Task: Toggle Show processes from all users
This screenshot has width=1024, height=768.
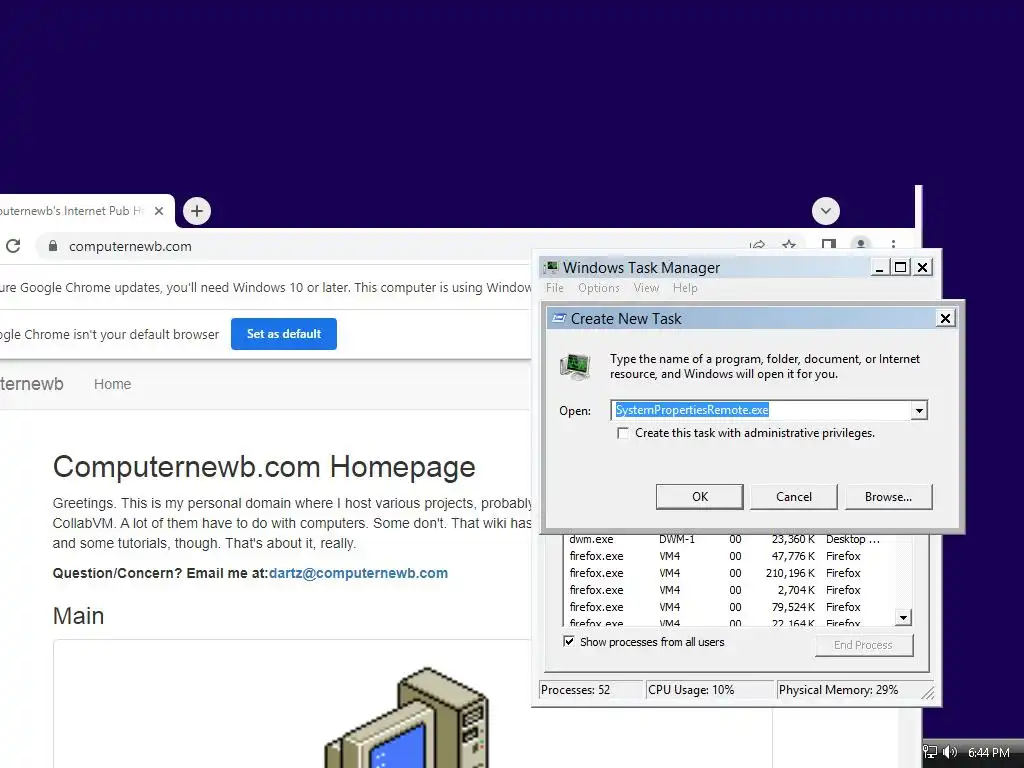Action: [569, 641]
